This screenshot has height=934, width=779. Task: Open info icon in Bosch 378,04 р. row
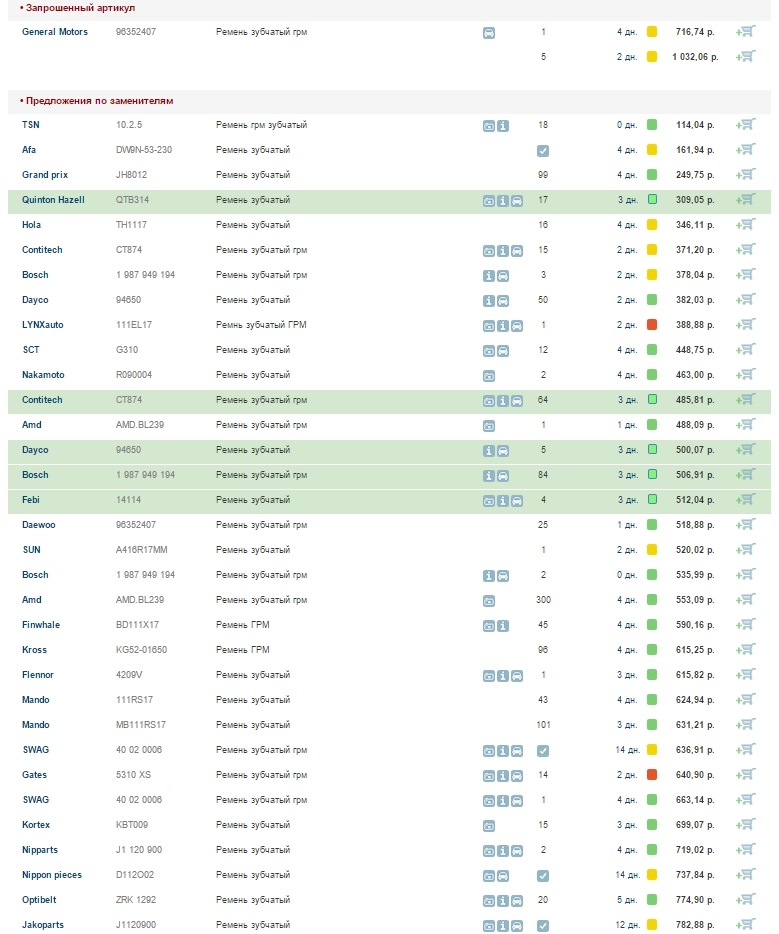(x=488, y=276)
